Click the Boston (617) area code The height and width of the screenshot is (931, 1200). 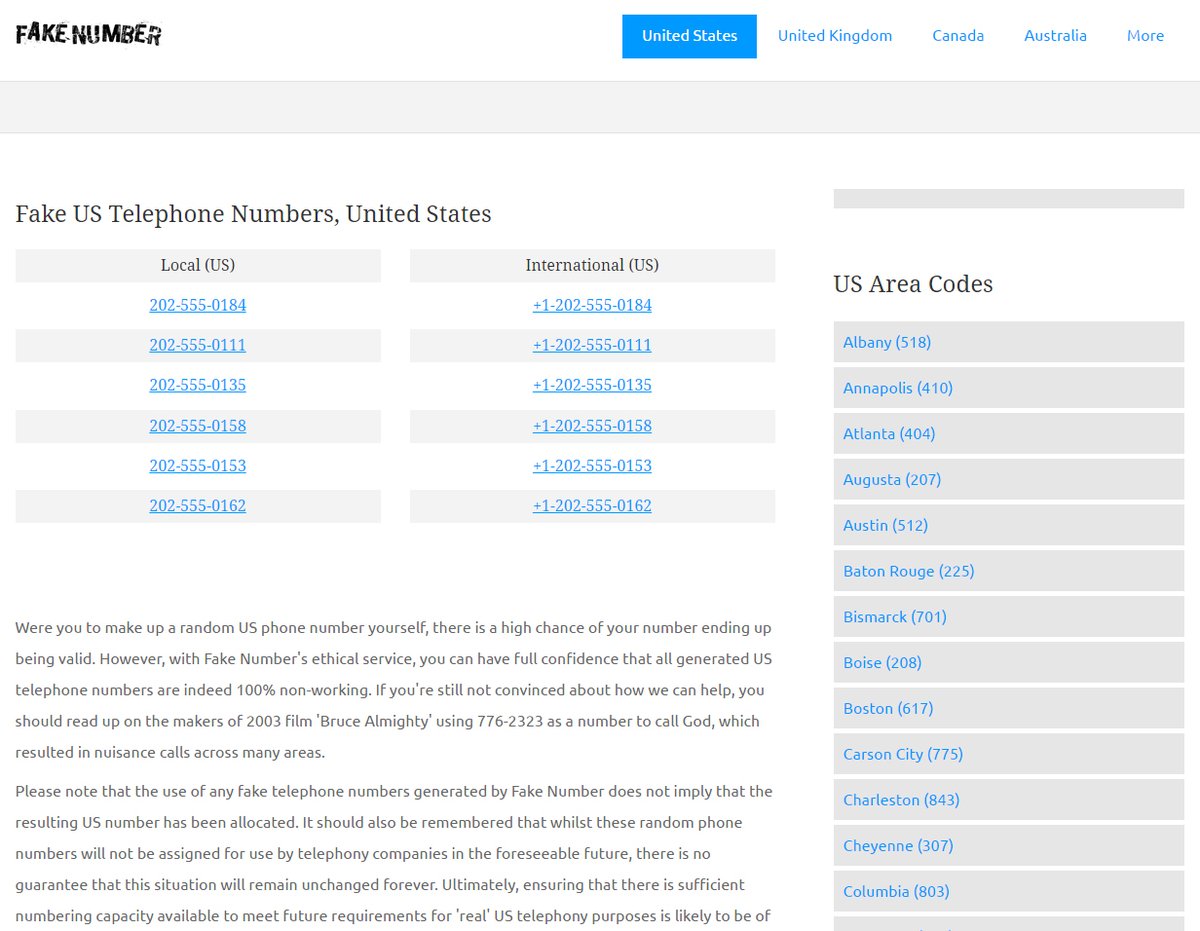click(x=888, y=708)
